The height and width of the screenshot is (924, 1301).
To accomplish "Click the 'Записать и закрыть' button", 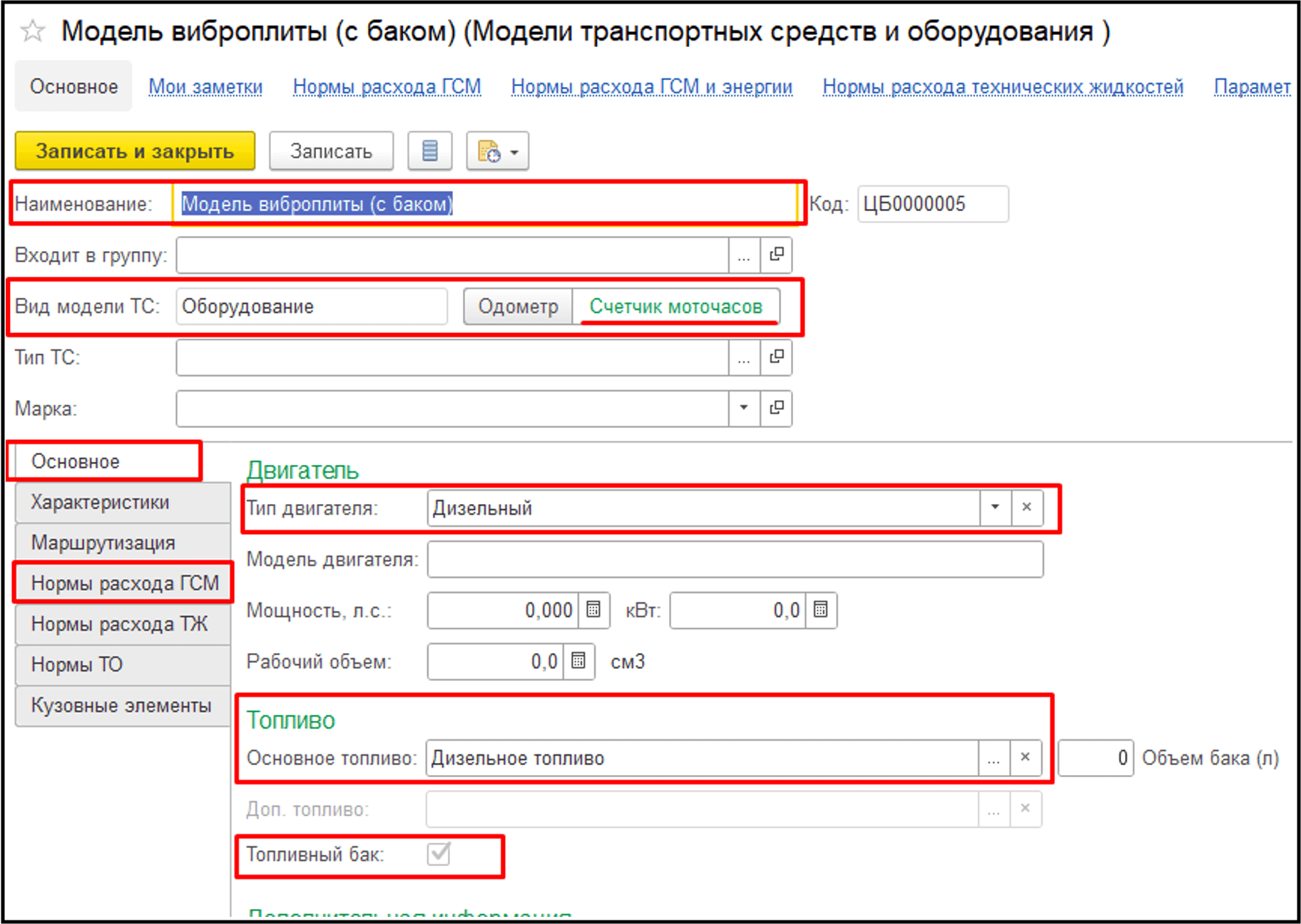I will 135,151.
